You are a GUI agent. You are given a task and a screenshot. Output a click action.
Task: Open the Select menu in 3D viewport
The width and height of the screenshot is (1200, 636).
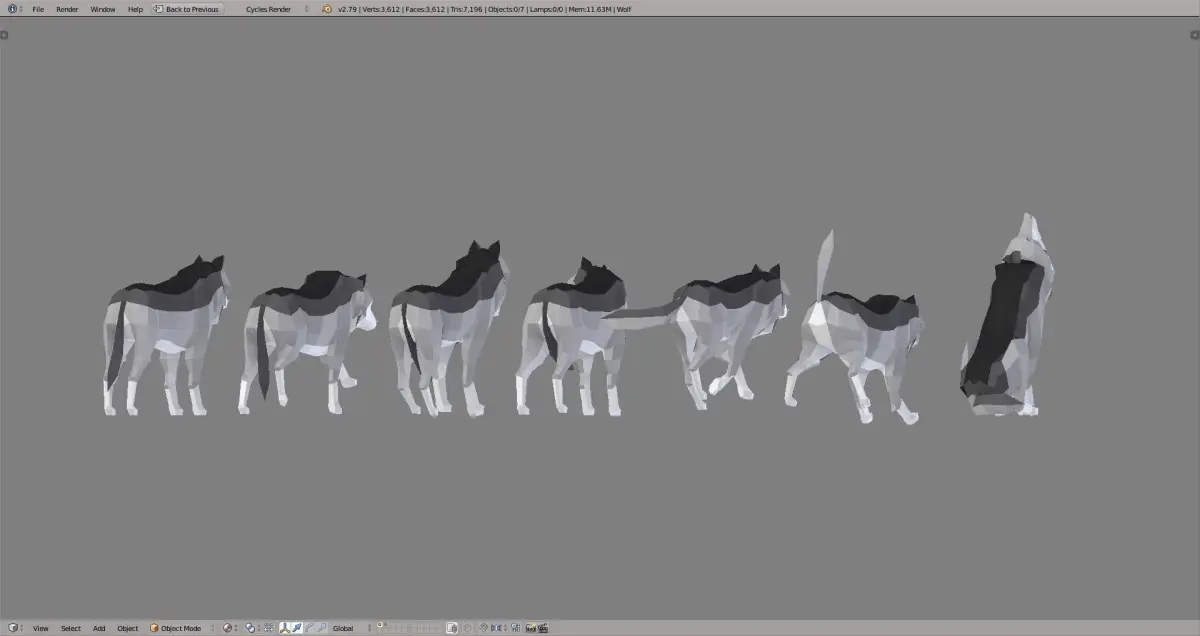tap(70, 628)
